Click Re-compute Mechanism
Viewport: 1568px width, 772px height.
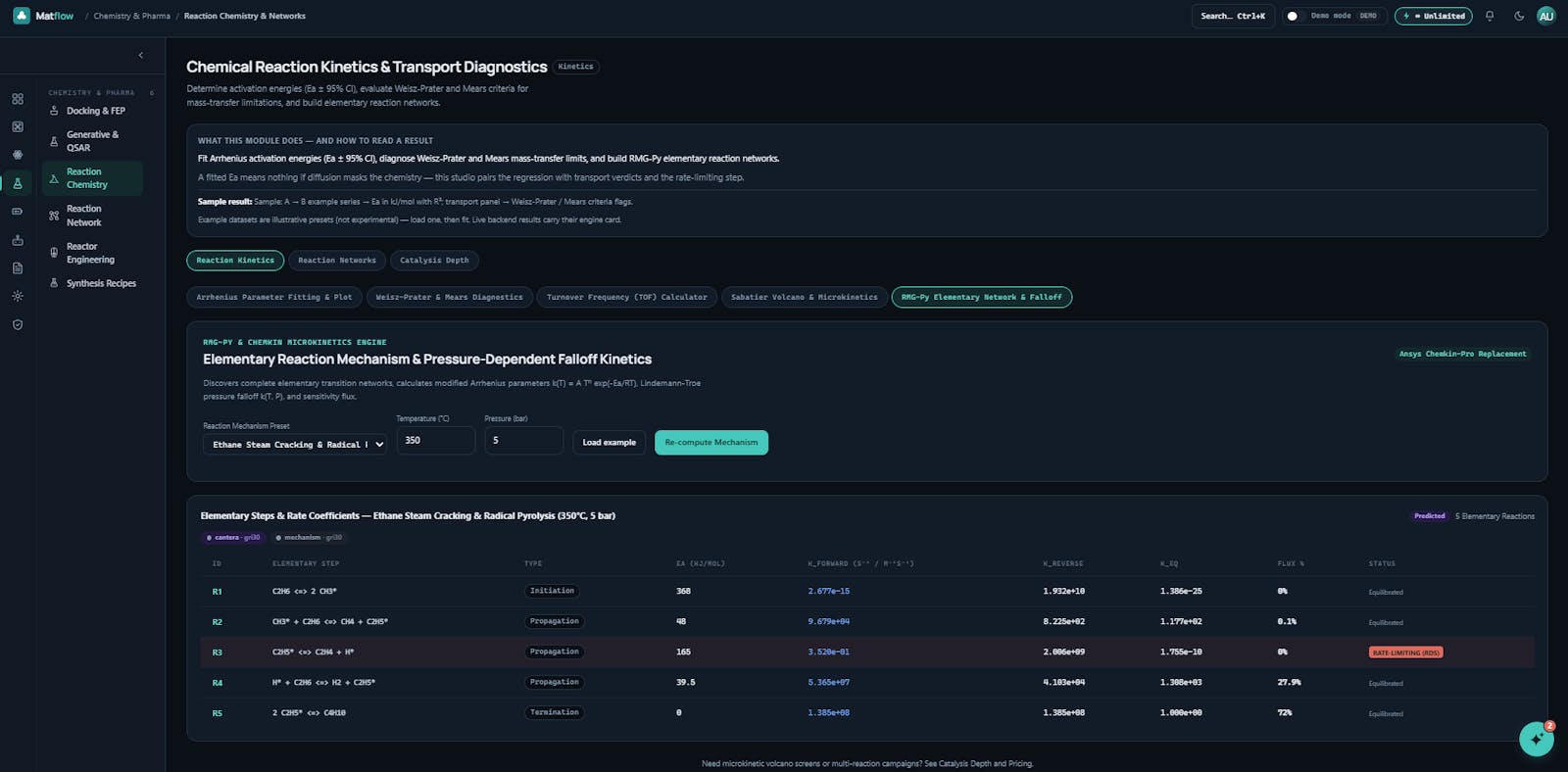pyautogui.click(x=711, y=443)
